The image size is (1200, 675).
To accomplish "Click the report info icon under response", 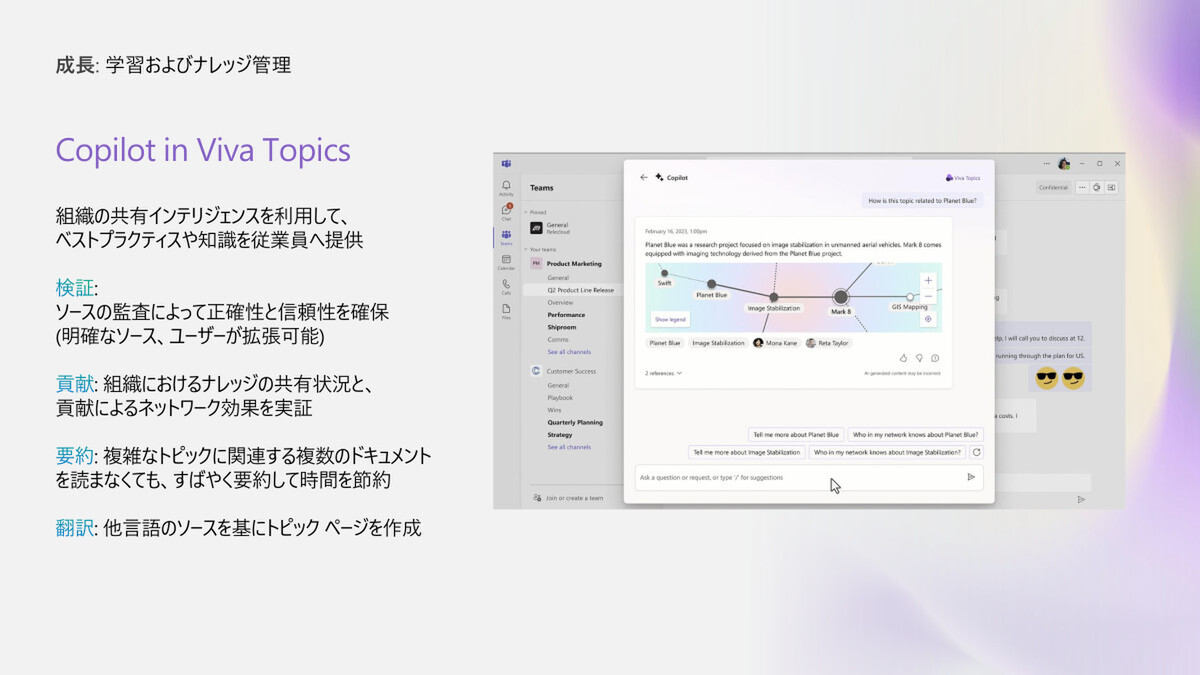I will [x=935, y=358].
